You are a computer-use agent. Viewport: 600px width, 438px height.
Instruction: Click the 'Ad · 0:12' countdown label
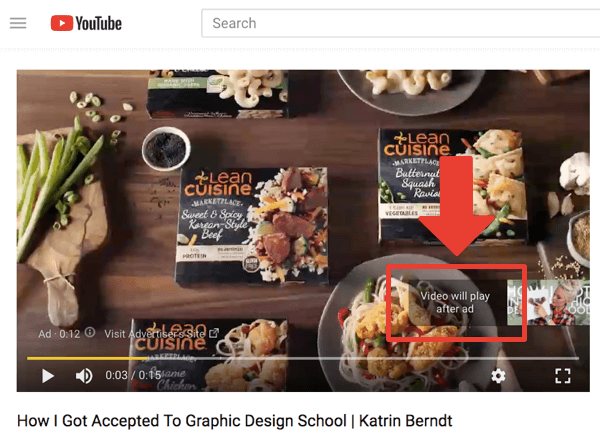(x=59, y=334)
